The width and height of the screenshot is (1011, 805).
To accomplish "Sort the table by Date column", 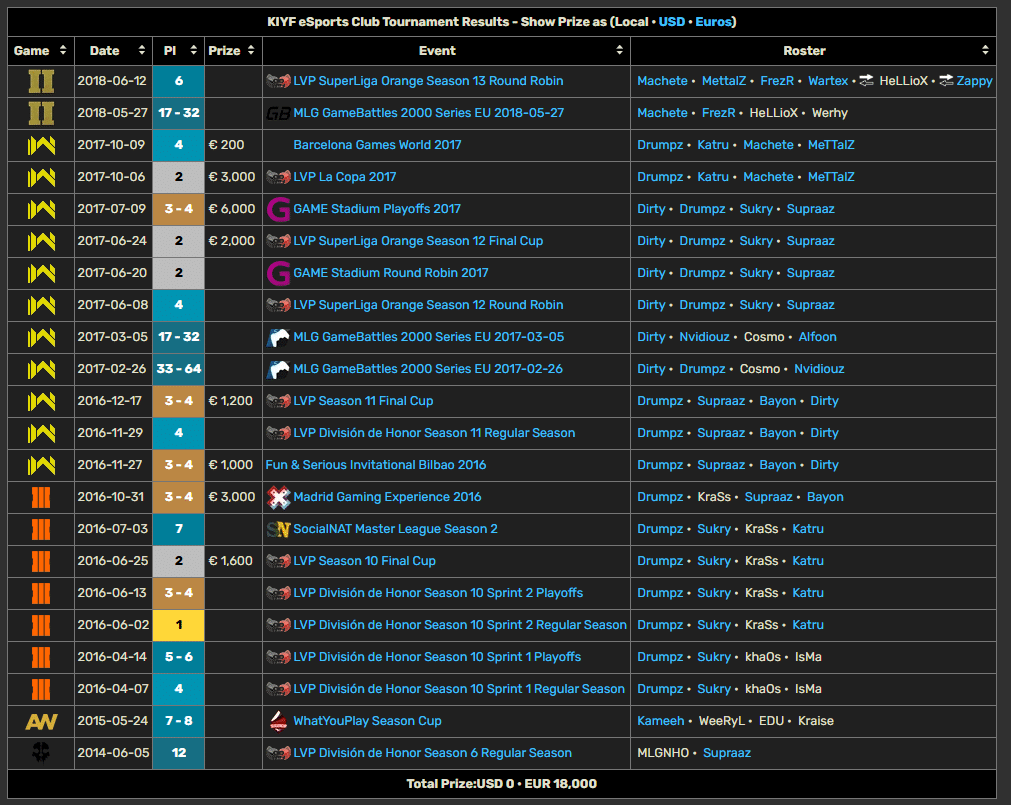I will click(141, 50).
